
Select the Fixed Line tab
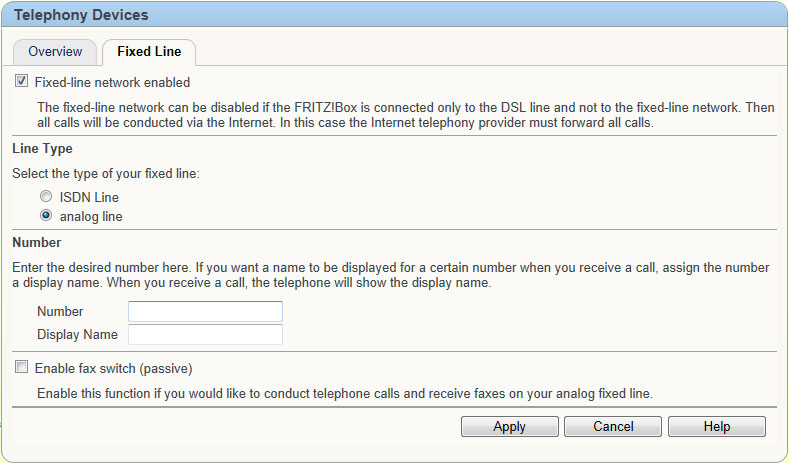pos(149,52)
